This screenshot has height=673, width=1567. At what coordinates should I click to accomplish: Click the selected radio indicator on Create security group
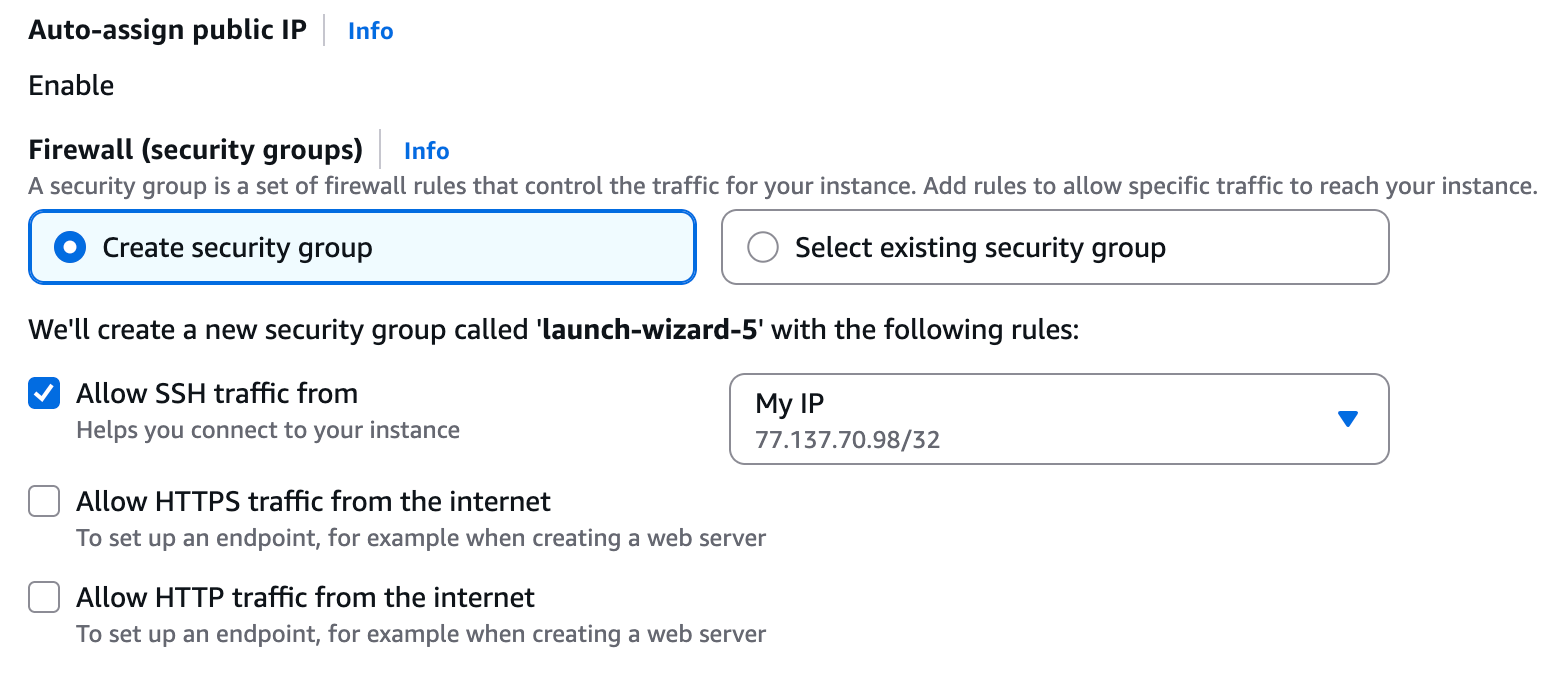coord(68,247)
